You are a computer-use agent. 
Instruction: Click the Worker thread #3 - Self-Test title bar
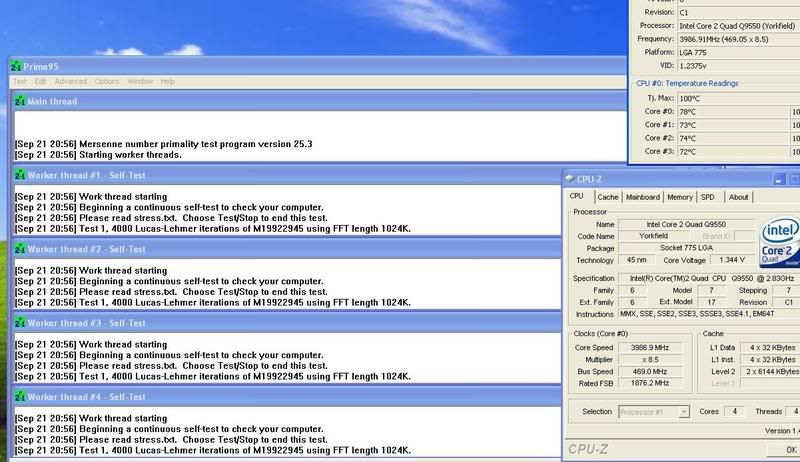tap(287, 323)
